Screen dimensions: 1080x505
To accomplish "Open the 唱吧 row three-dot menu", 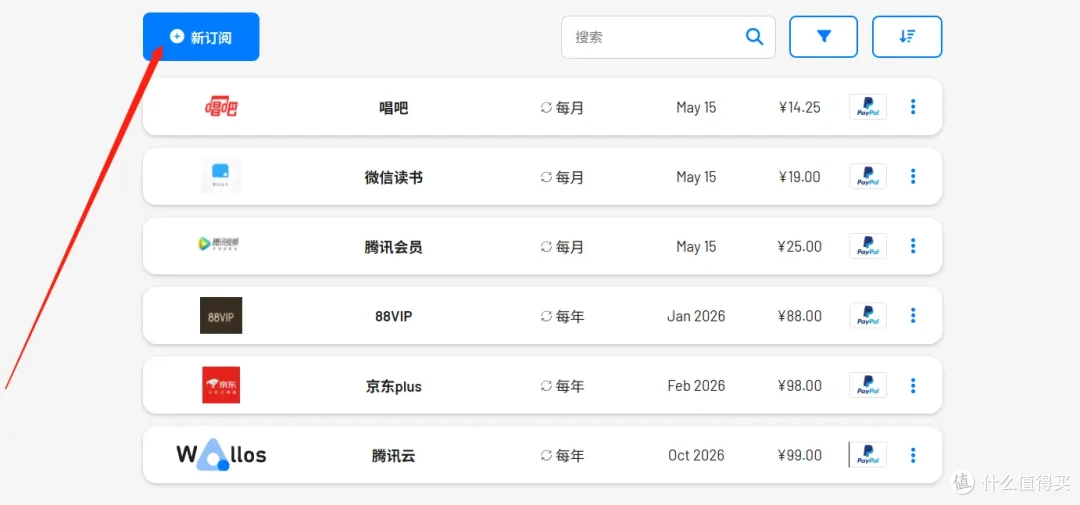I will point(913,107).
